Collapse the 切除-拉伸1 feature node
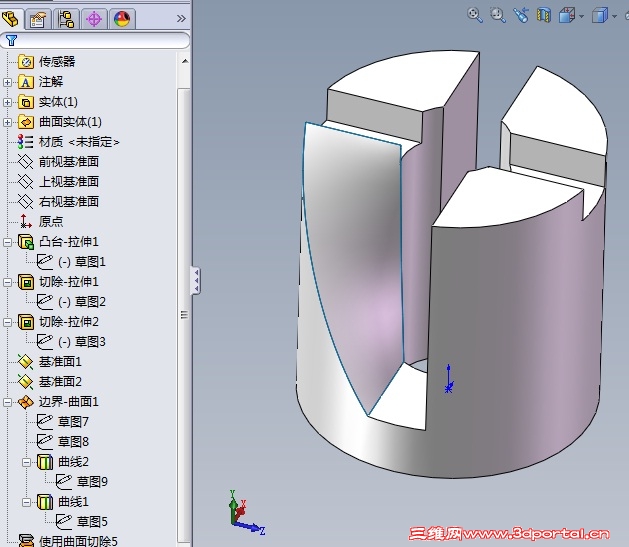Screen dimensions: 629x547 point(7,282)
